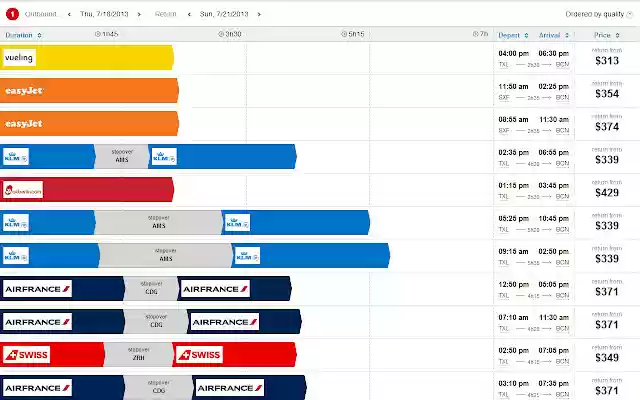Click the 7h duration scale marker
The width and height of the screenshot is (640, 400).
480,34
